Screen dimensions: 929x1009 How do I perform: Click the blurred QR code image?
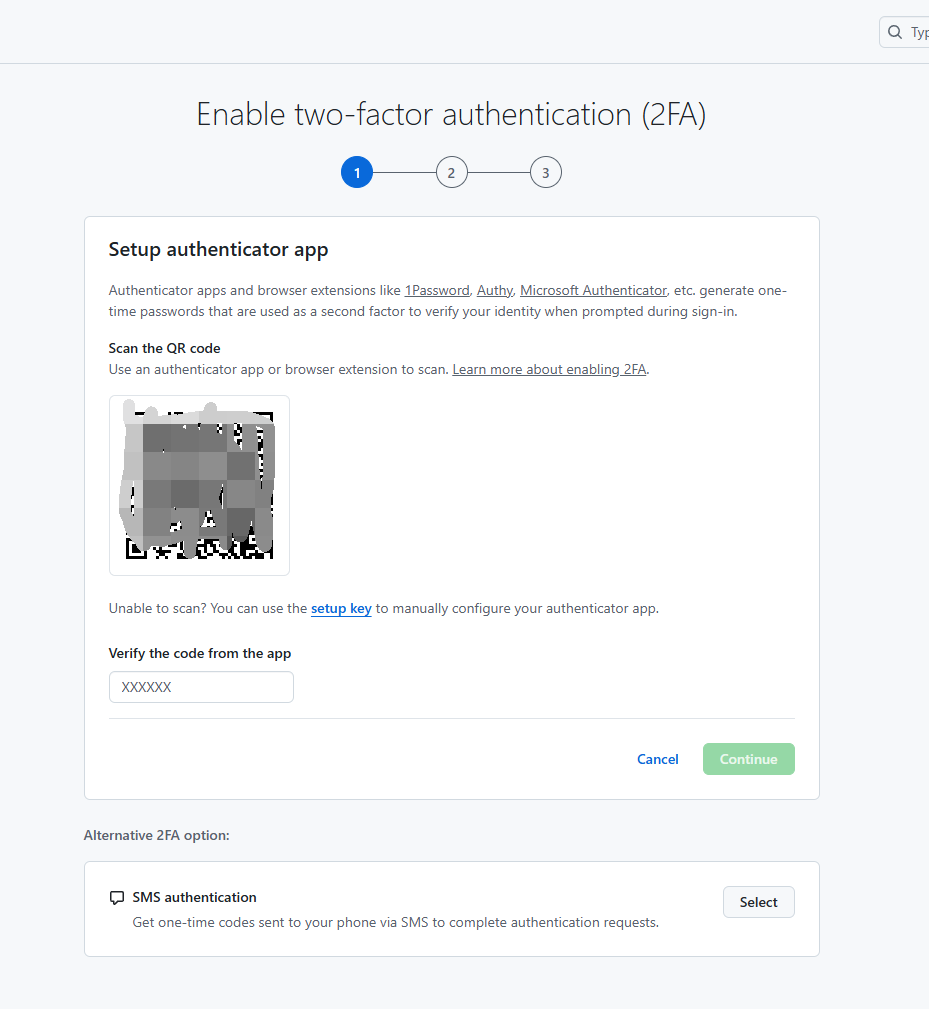[x=199, y=485]
